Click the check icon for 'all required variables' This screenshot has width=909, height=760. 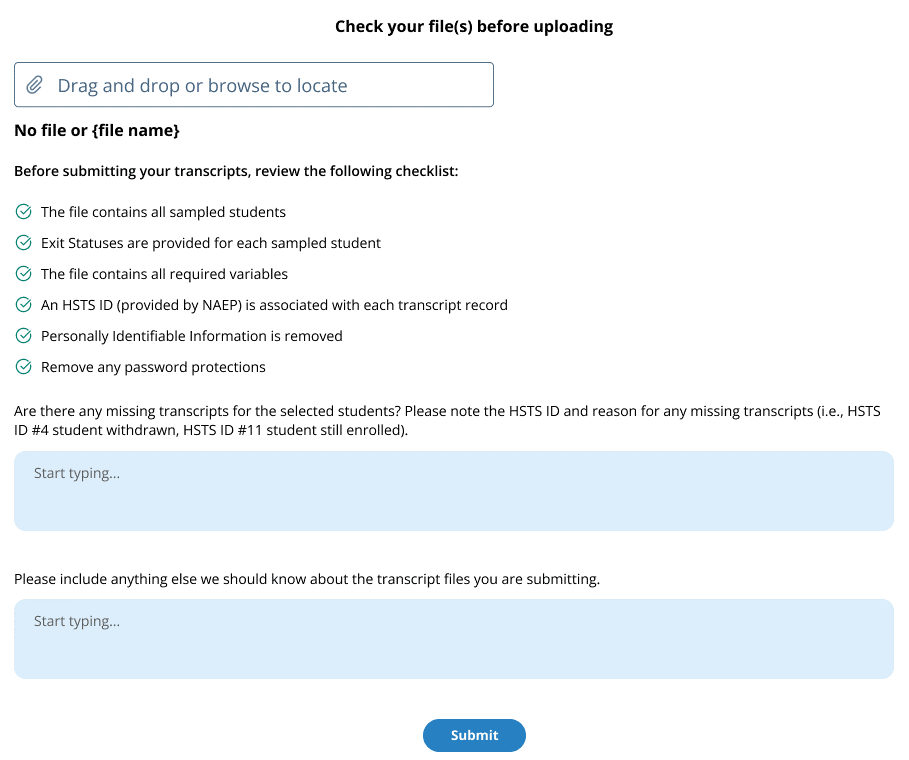click(x=24, y=274)
